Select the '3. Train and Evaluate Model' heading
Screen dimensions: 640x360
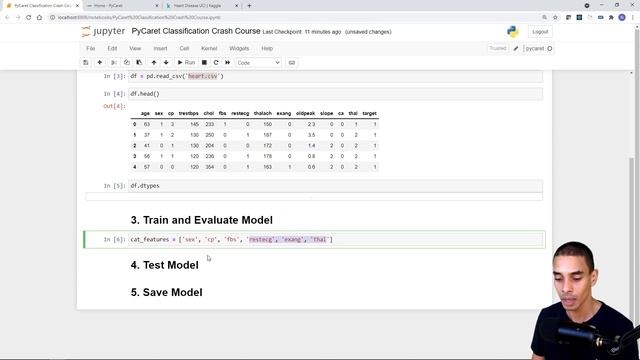pos(202,220)
